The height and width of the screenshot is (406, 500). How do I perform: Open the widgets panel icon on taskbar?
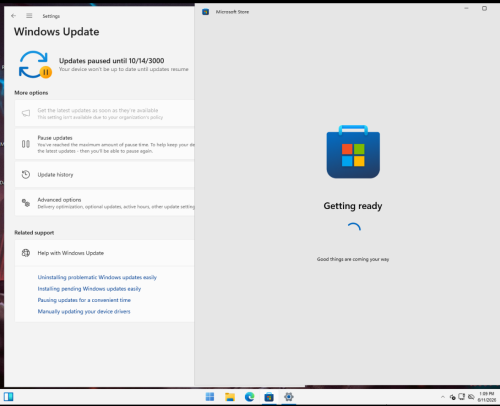(x=9, y=397)
